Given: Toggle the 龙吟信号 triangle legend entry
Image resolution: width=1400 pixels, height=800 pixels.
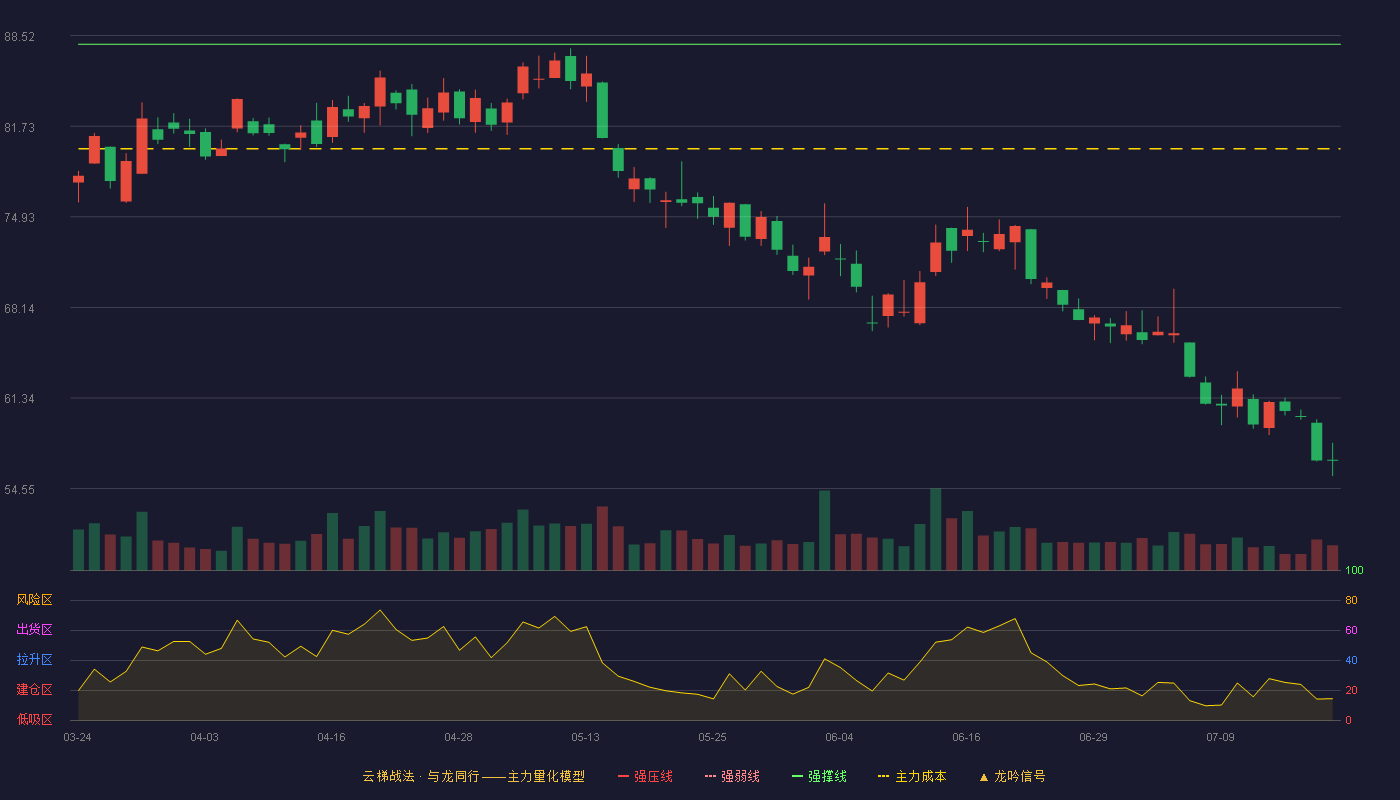Looking at the screenshot, I should (1011, 776).
